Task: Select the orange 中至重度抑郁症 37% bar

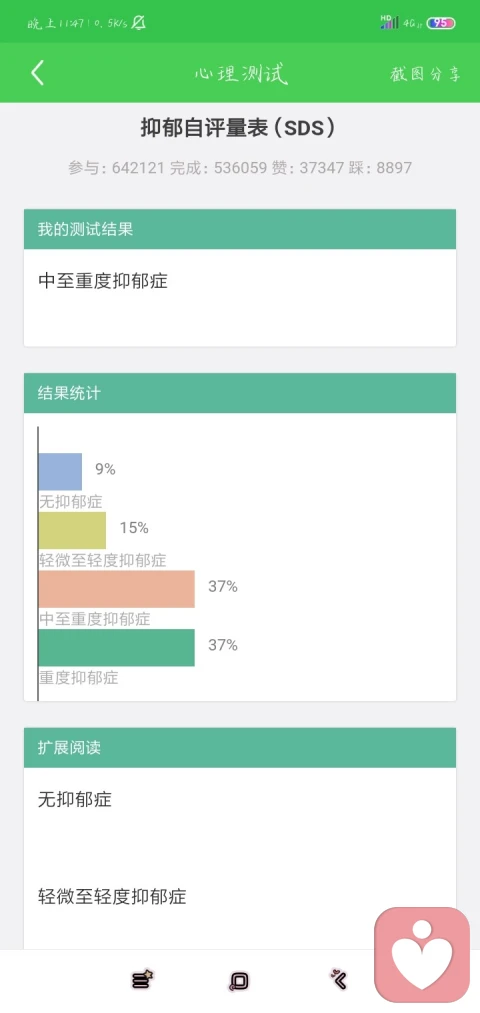Action: [x=116, y=589]
